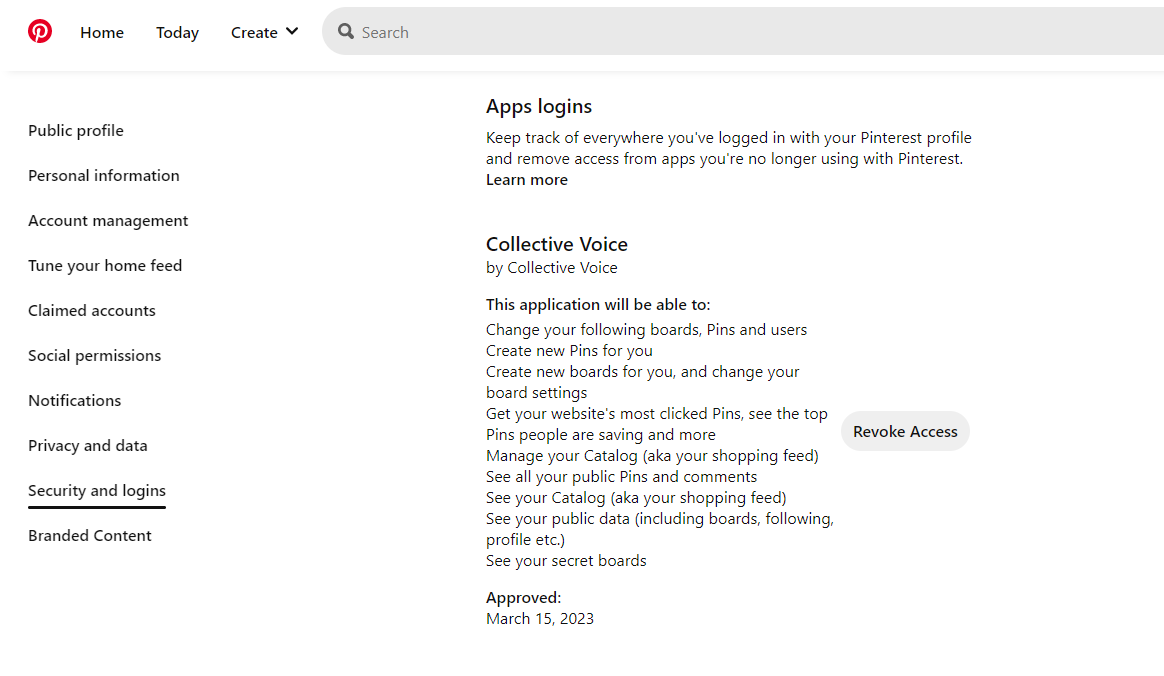Open Claimed accounts settings
Viewport: 1164px width, 676px height.
pos(92,311)
